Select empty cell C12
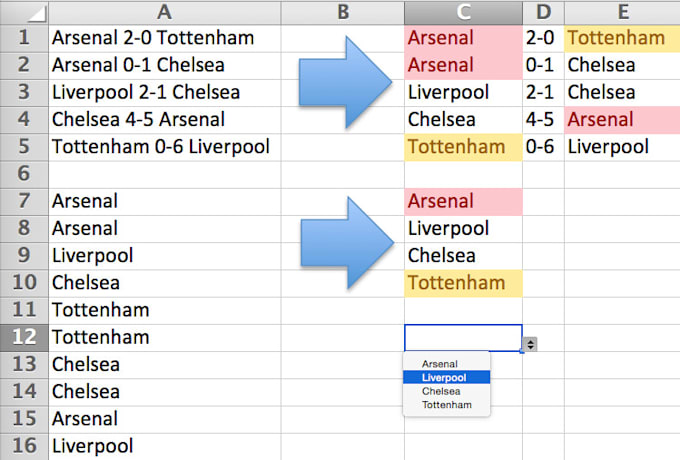 pos(463,337)
